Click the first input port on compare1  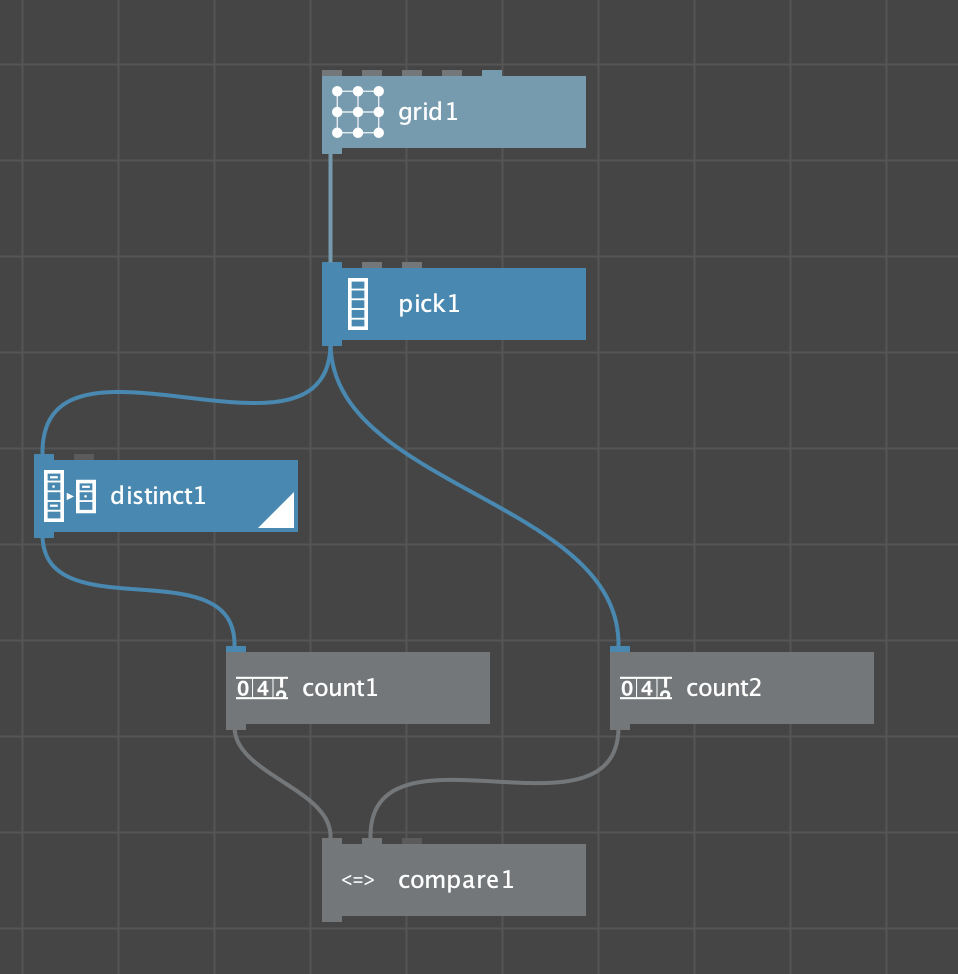[332, 841]
